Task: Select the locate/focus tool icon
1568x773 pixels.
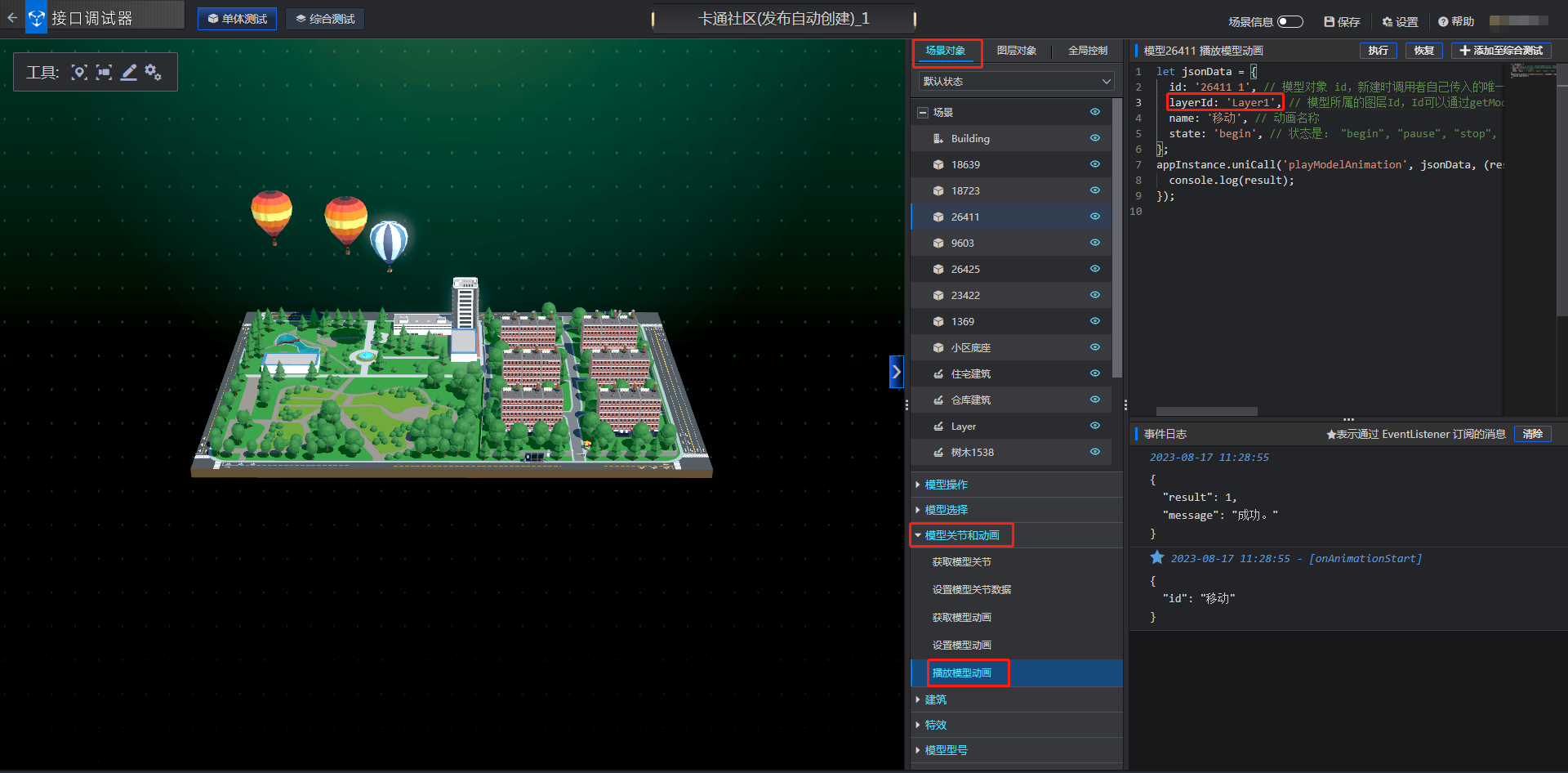Action: click(79, 73)
